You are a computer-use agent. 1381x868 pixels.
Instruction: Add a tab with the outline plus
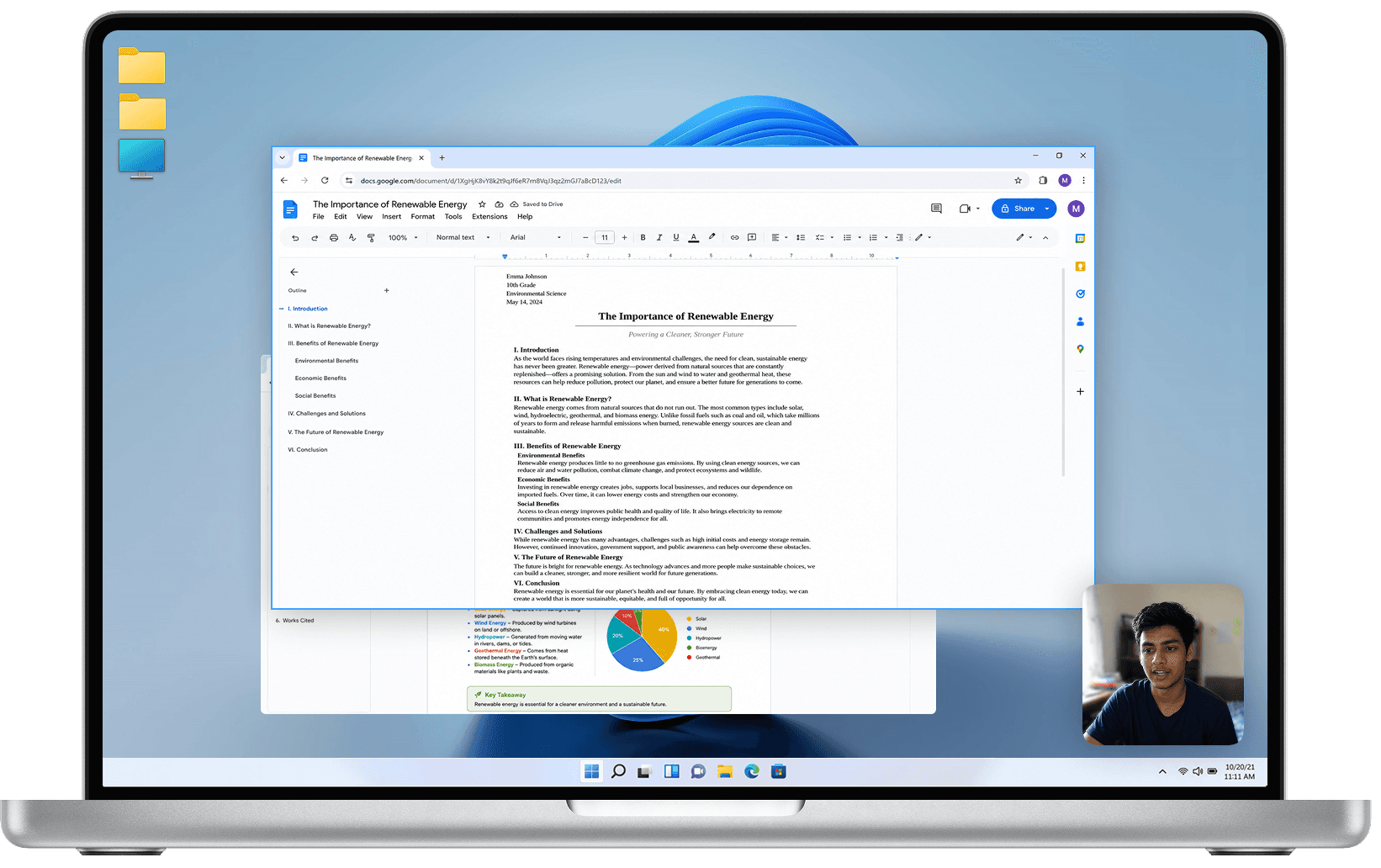[387, 291]
